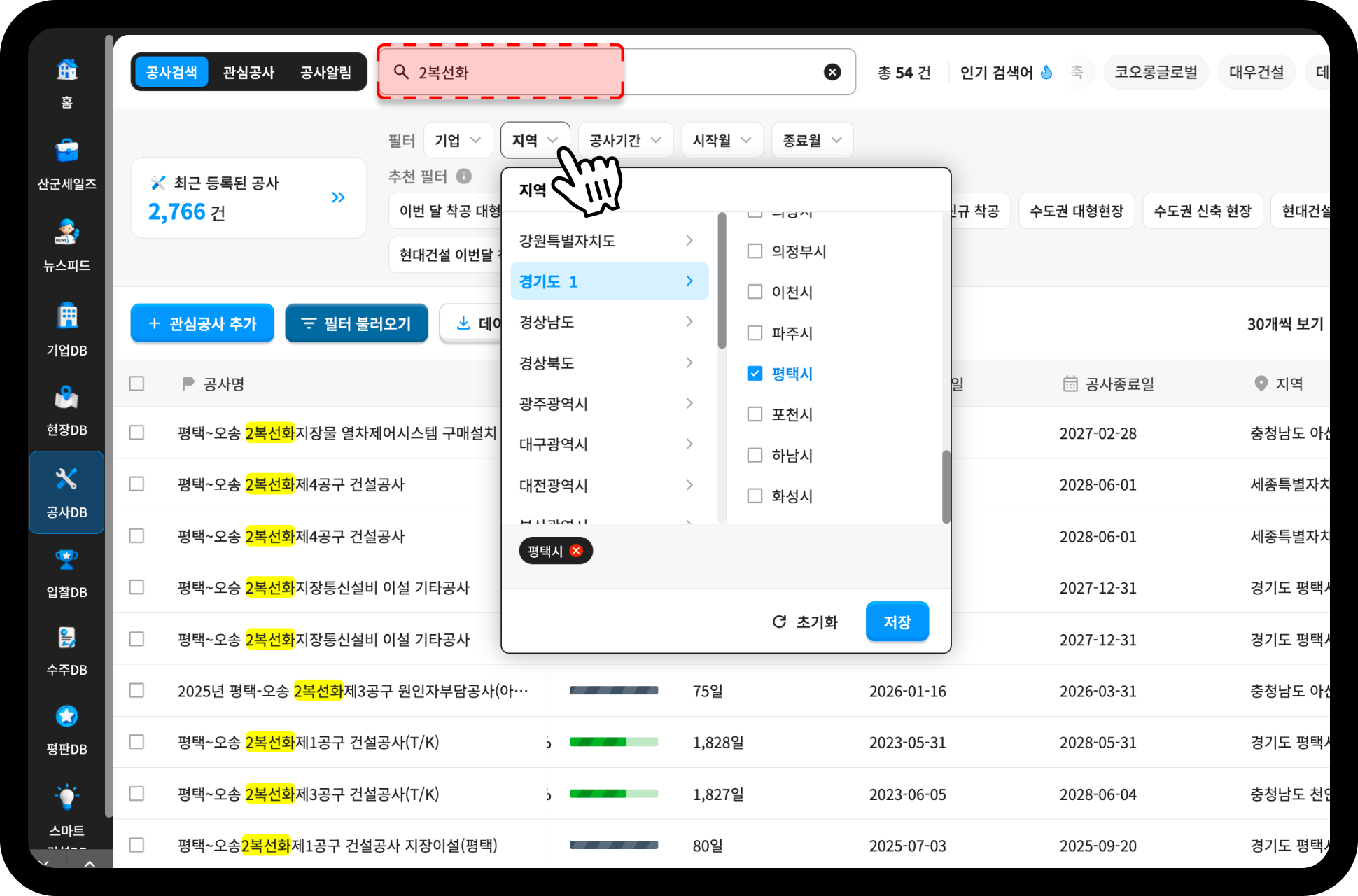Click the search magnifier icon
The height and width of the screenshot is (896, 1358).
tap(401, 72)
